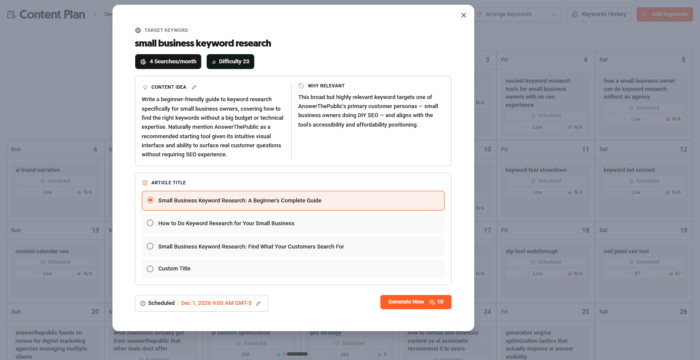The image size is (700, 360).
Task: Open Keywords History
Action: point(599,14)
